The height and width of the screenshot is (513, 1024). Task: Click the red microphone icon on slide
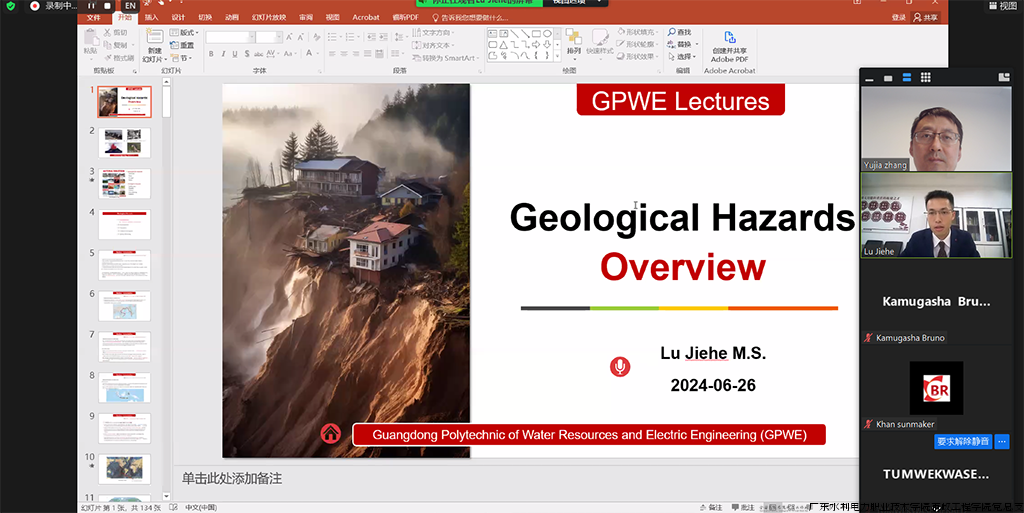tap(620, 367)
